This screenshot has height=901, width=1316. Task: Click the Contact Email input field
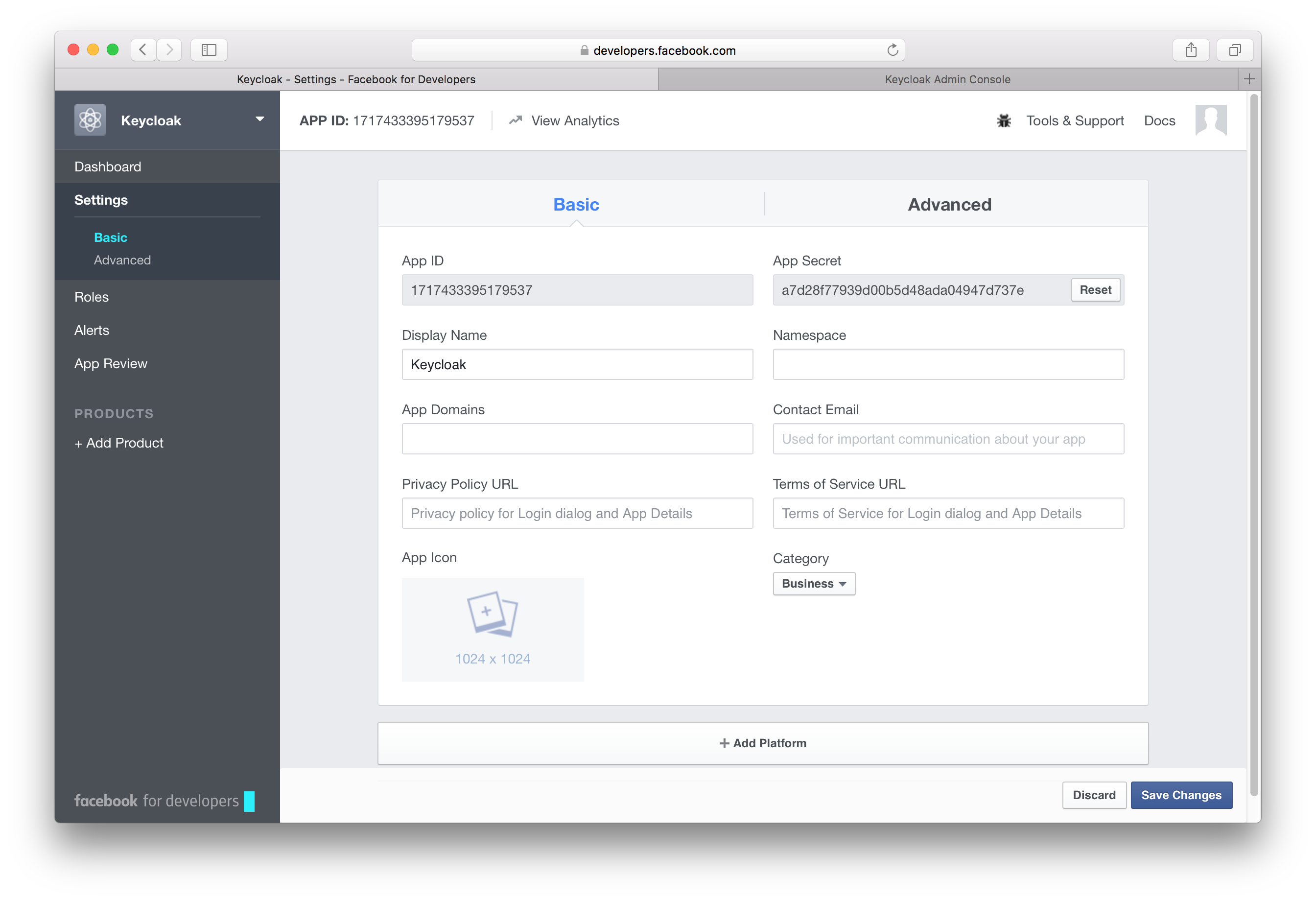(948, 439)
